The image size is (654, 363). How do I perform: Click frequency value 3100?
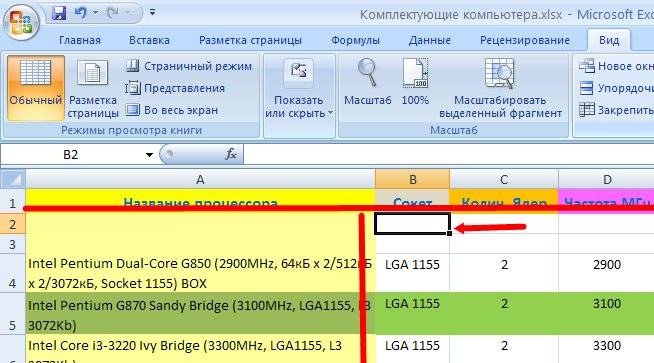click(x=607, y=304)
